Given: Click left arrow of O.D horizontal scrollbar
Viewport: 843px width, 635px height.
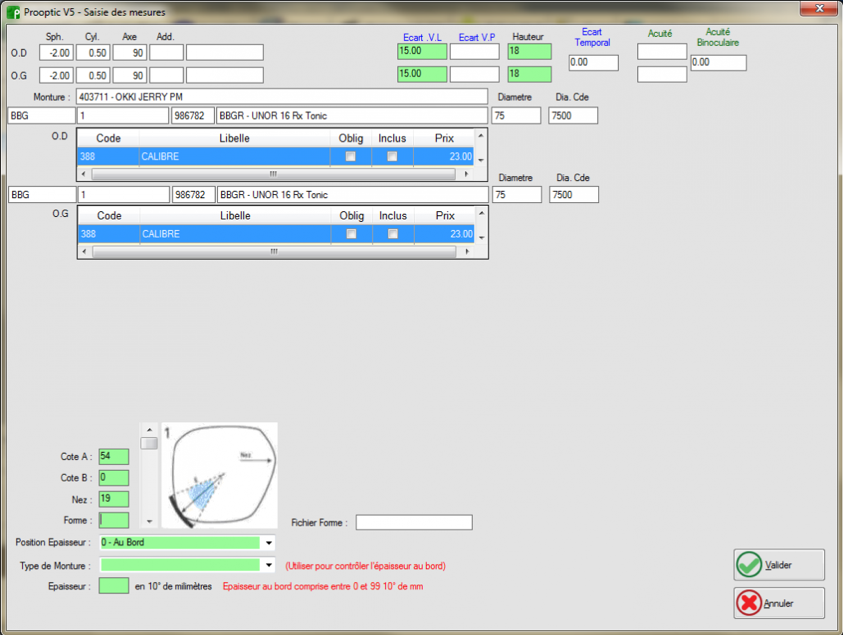Looking at the screenshot, I should click(83, 174).
